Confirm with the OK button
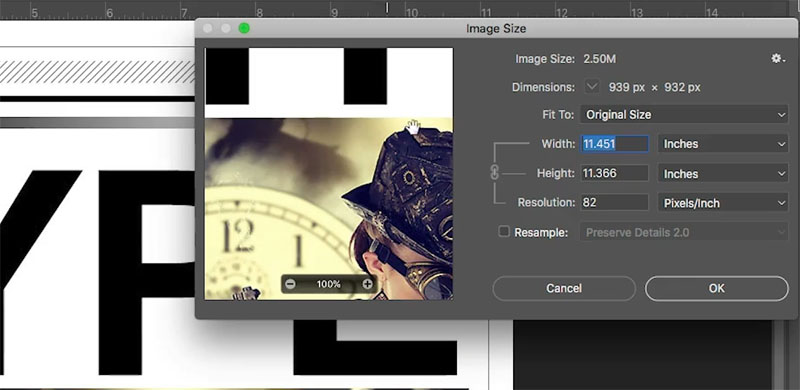Screen dimensions: 800x390 (x=716, y=288)
